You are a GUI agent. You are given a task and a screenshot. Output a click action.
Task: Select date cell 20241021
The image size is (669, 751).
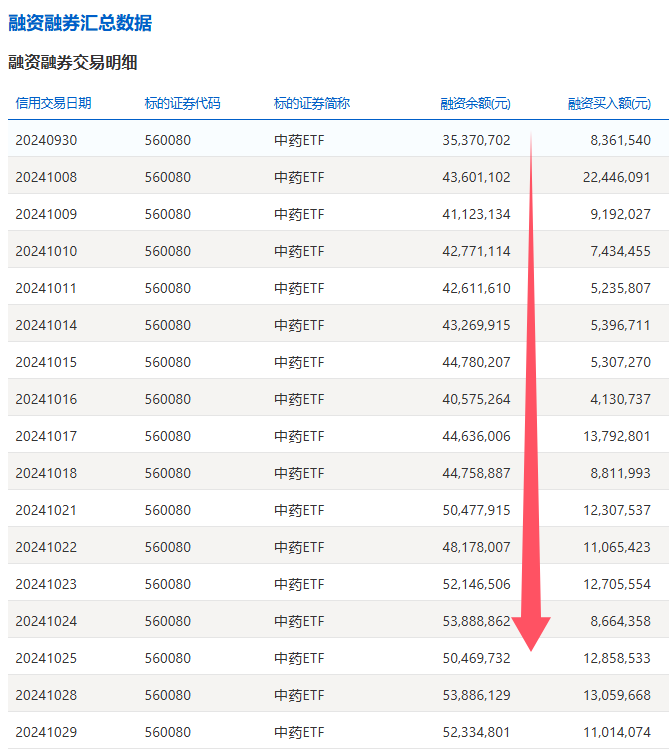tap(46, 510)
